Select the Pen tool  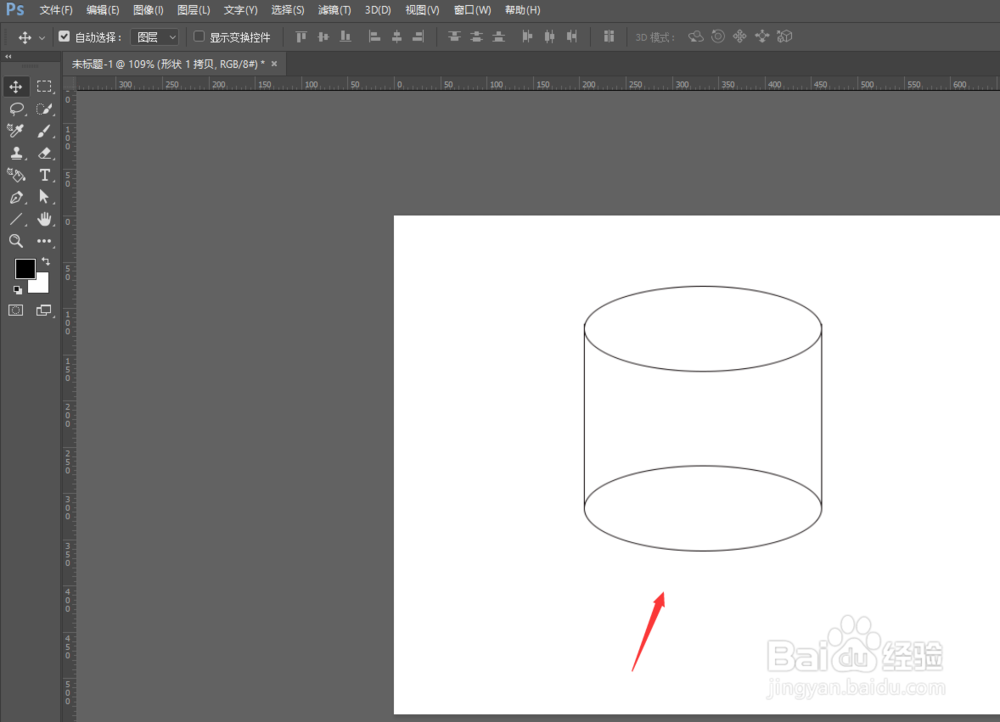coord(16,197)
